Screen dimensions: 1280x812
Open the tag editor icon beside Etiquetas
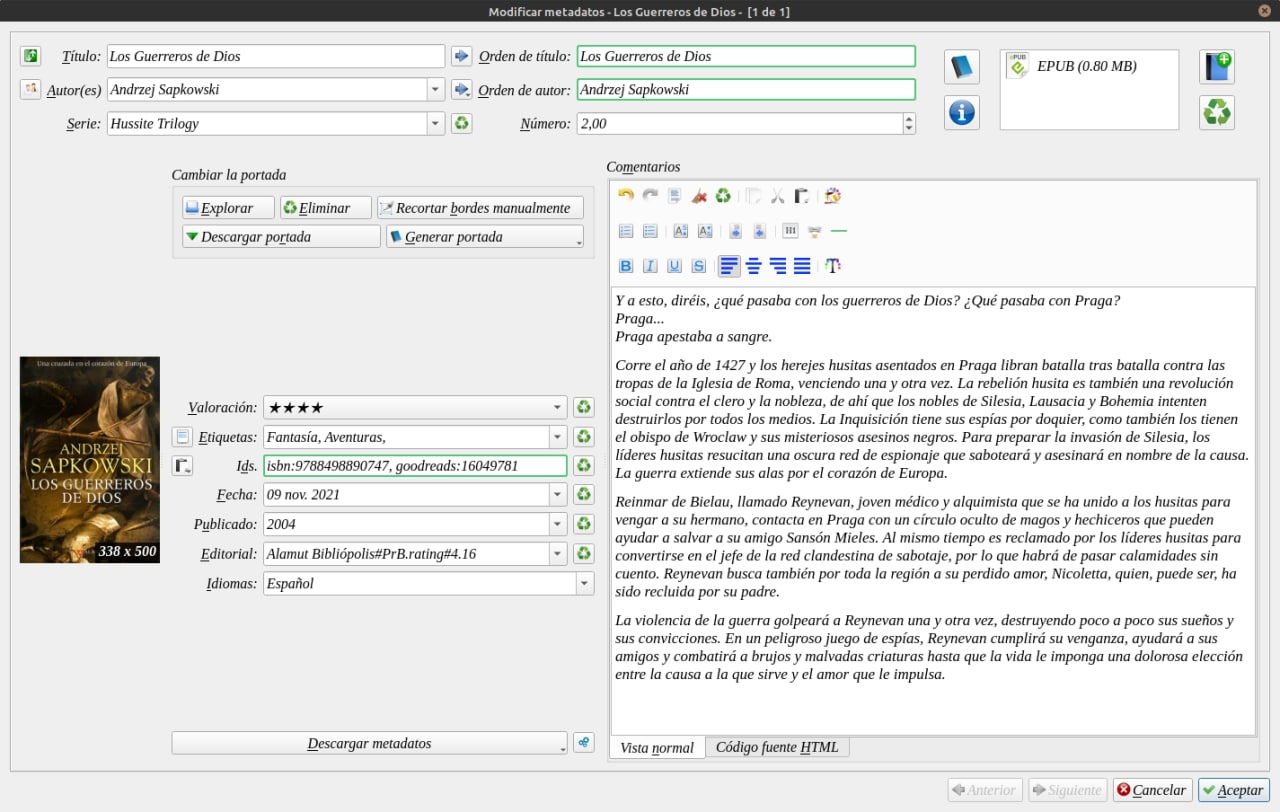coord(182,437)
